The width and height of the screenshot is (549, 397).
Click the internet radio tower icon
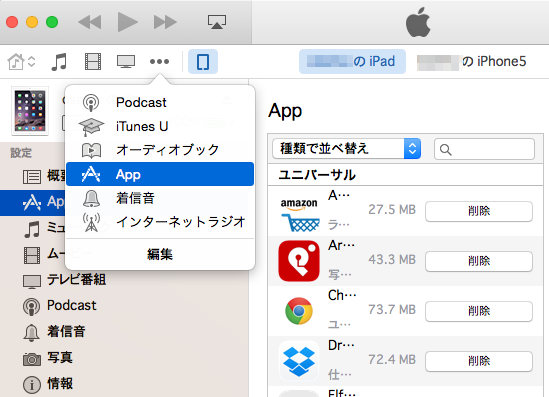point(91,222)
